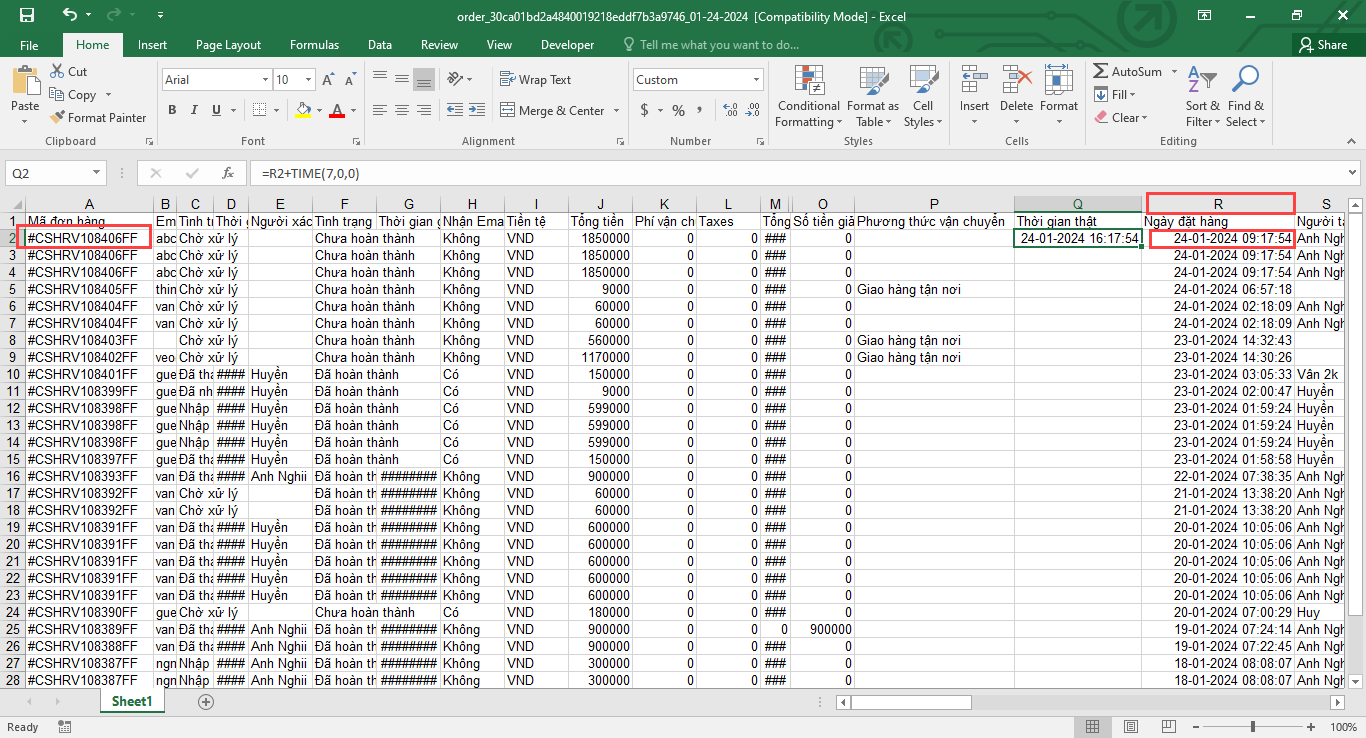The image size is (1366, 738).
Task: Add a new sheet with plus icon
Action: 206,702
